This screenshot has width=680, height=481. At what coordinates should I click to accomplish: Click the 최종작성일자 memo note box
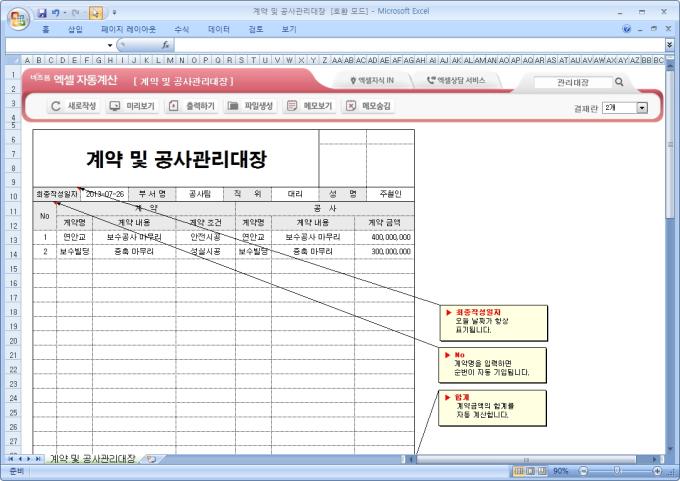click(494, 323)
